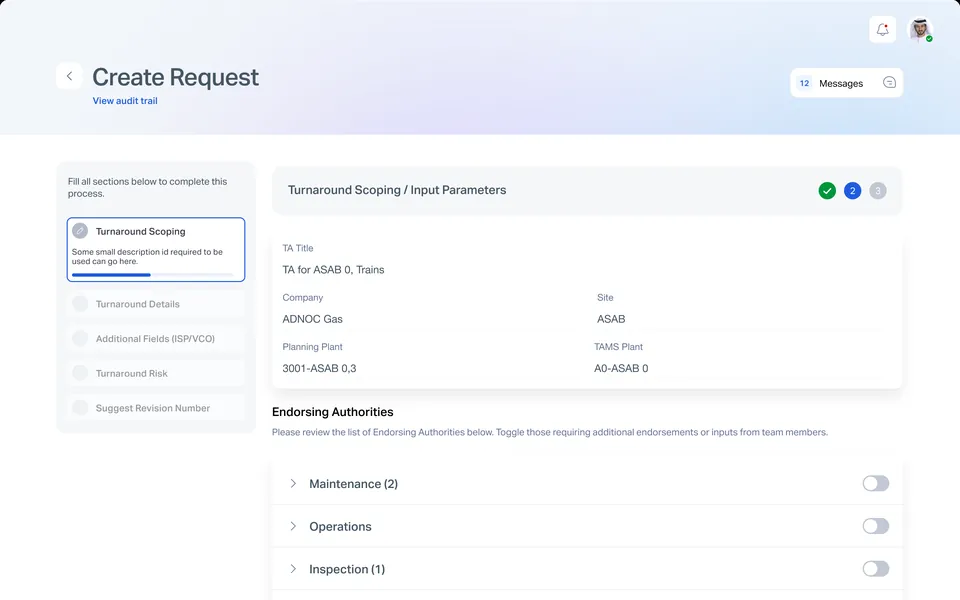Click the completed green checkmark step
Screen dimensions: 960x600
(x=827, y=190)
